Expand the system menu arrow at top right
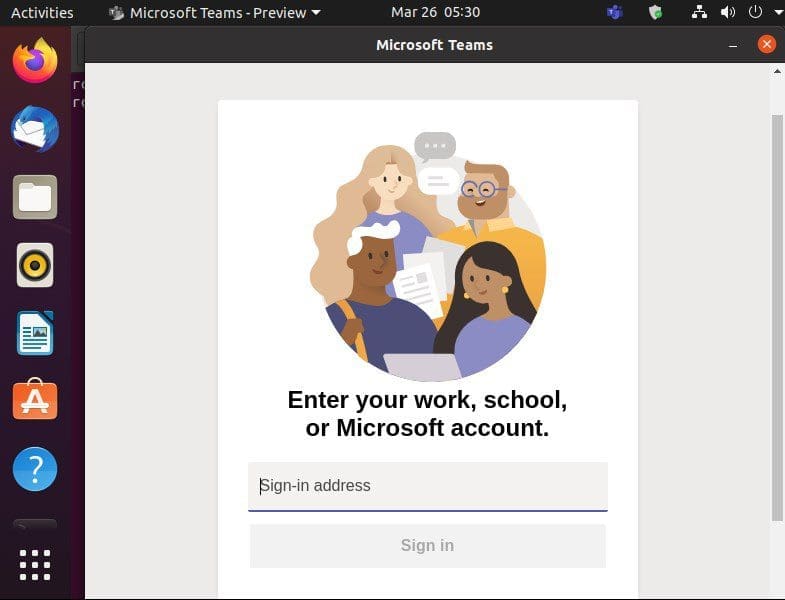The image size is (785, 600). pos(777,13)
